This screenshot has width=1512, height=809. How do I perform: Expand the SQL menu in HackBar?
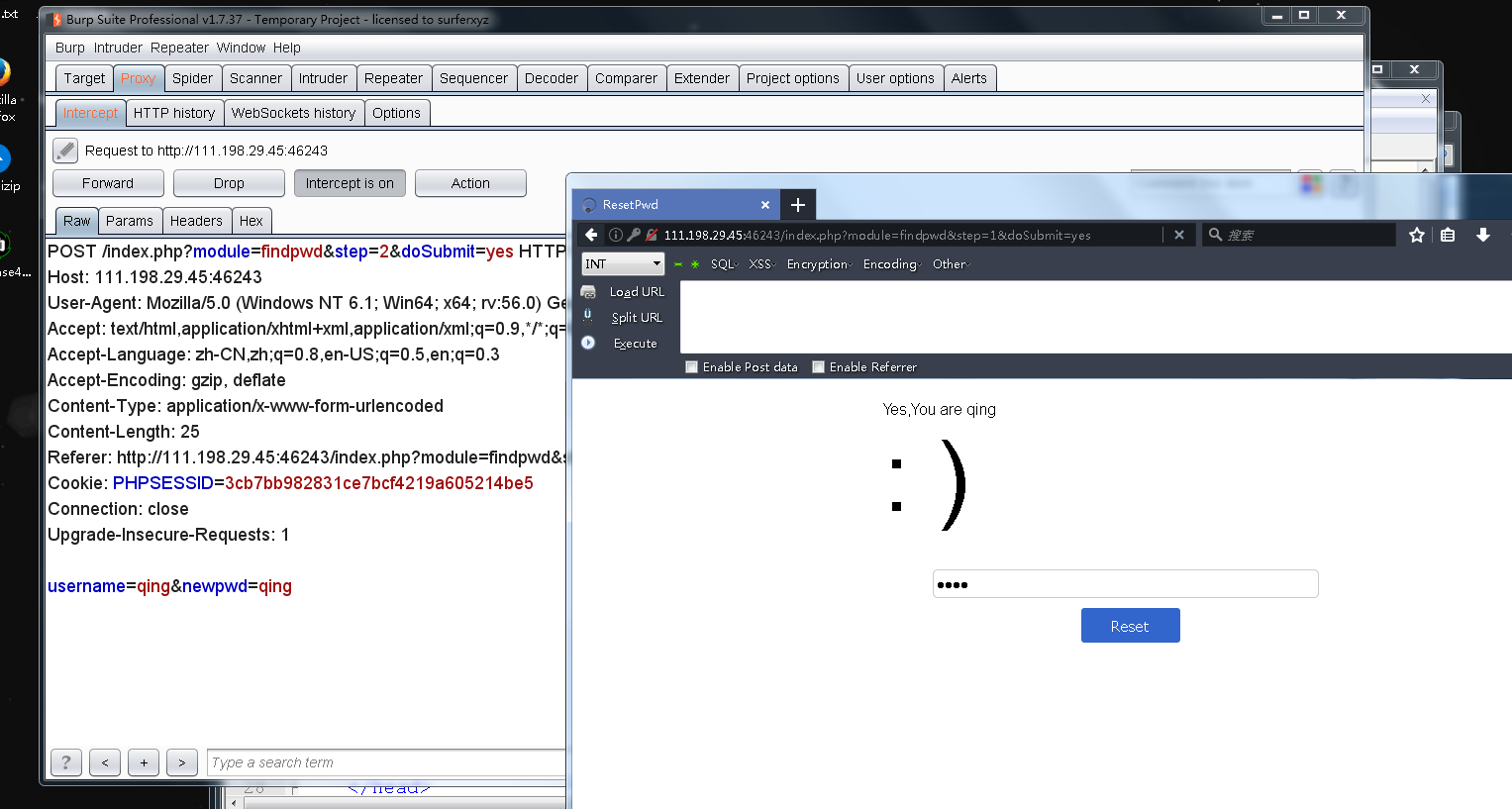point(724,264)
